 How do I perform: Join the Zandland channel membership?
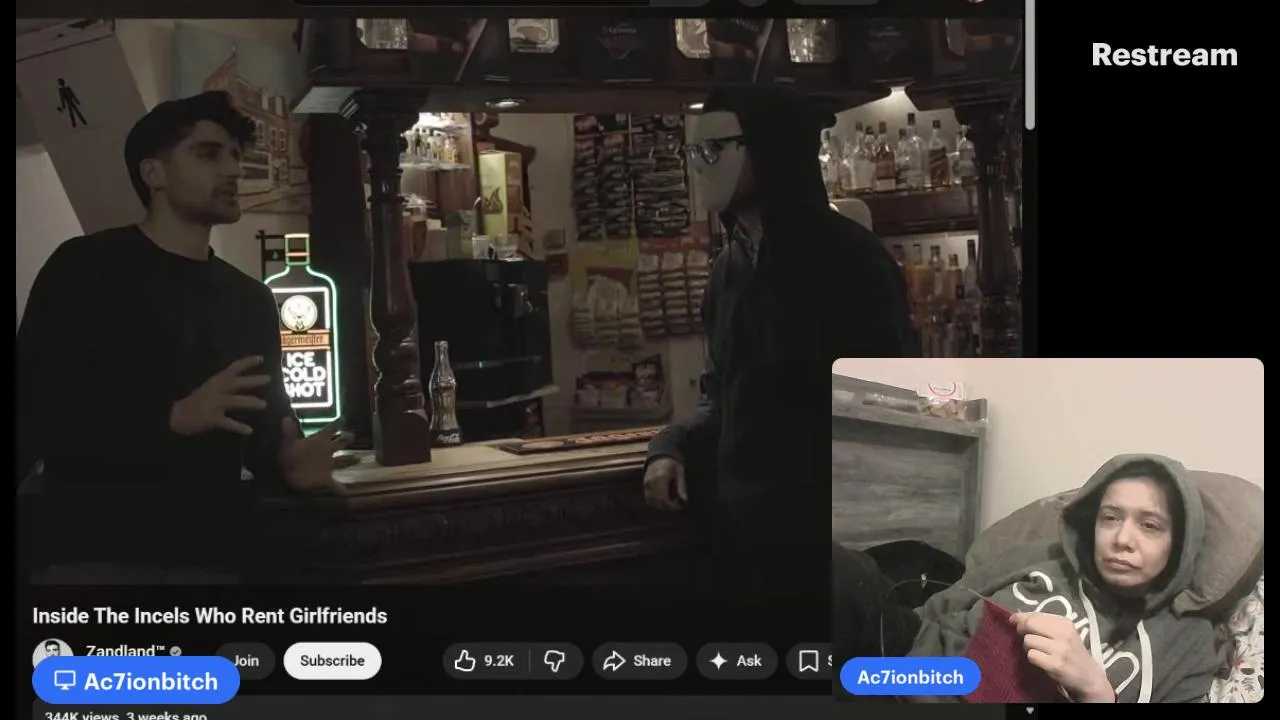[246, 661]
